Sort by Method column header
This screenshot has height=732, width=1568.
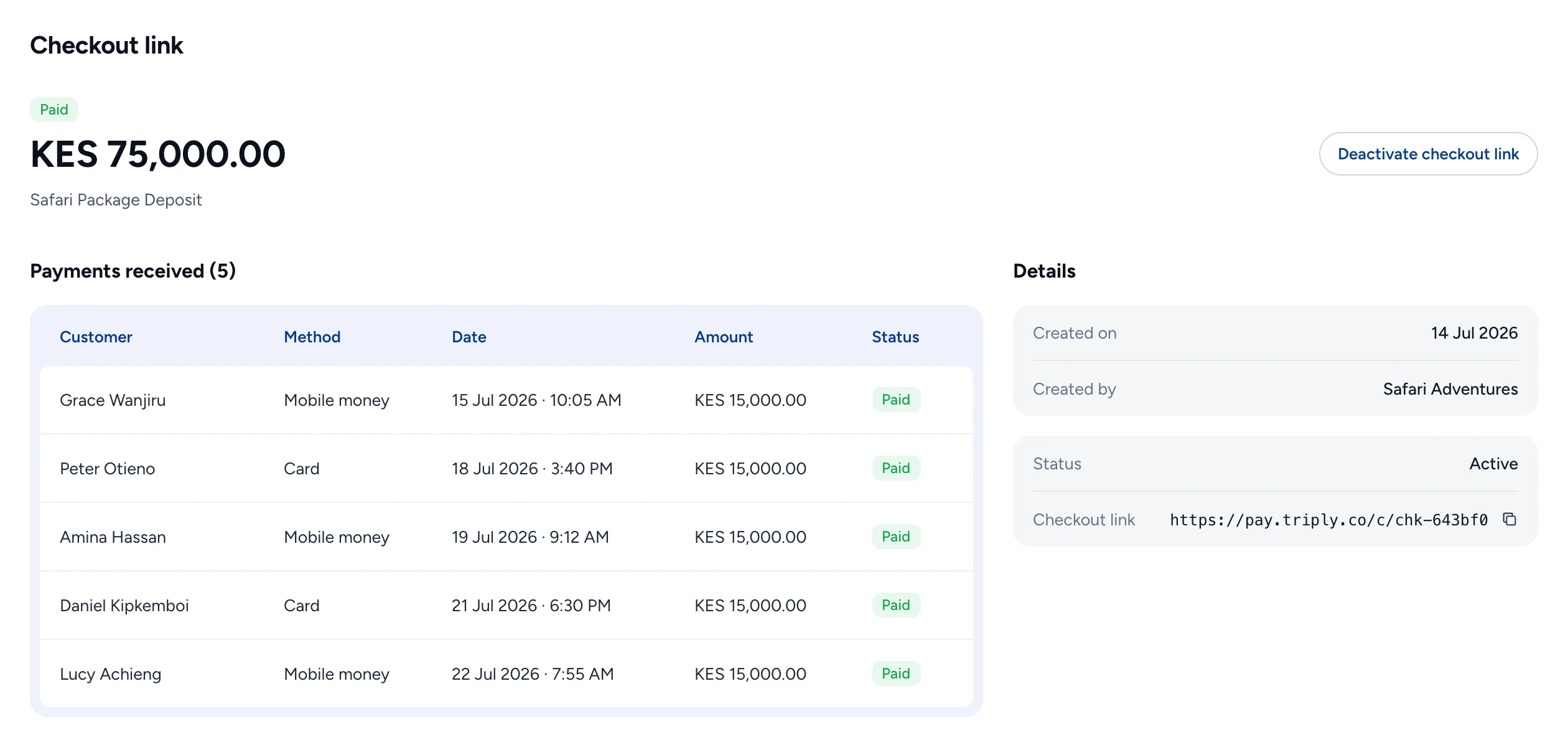(x=312, y=337)
